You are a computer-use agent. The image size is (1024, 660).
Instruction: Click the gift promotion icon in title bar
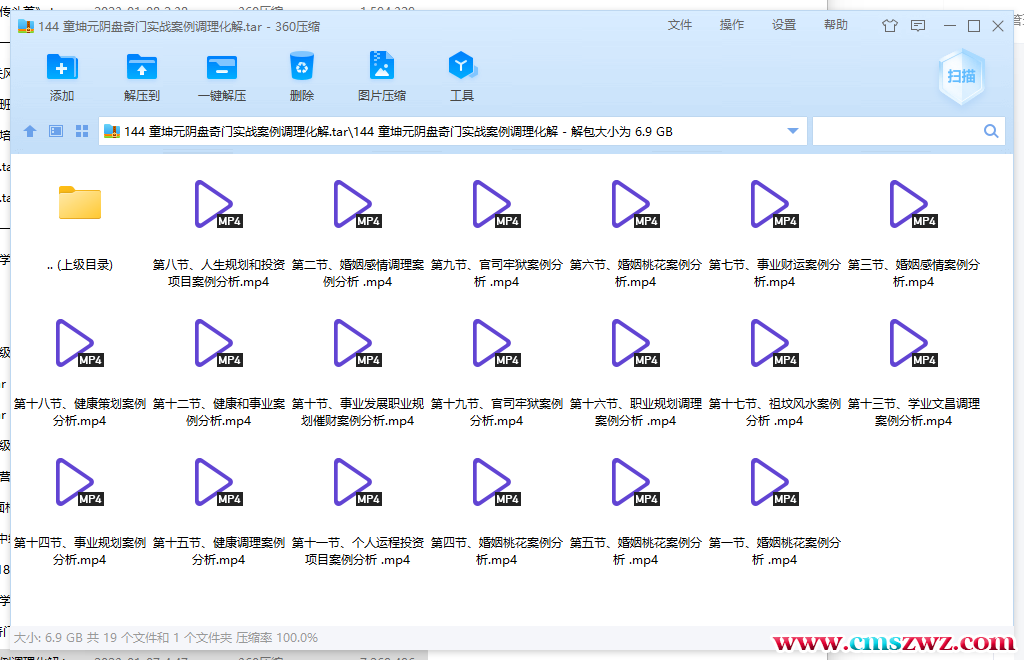[x=889, y=26]
